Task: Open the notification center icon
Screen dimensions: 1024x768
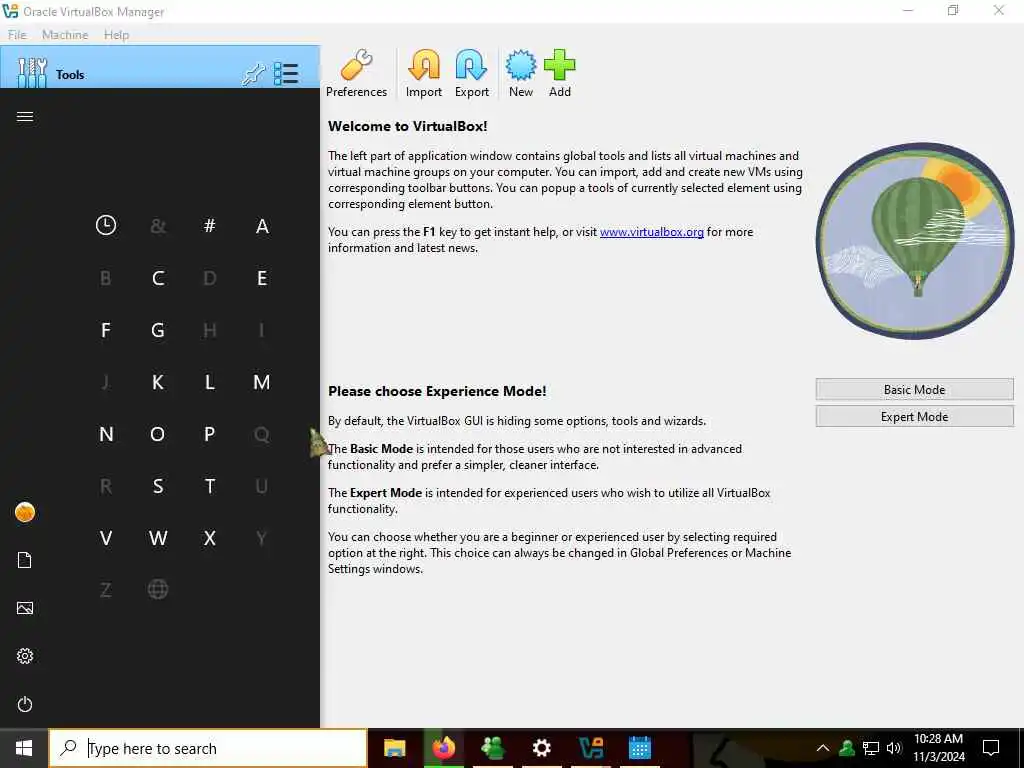Action: [x=991, y=748]
